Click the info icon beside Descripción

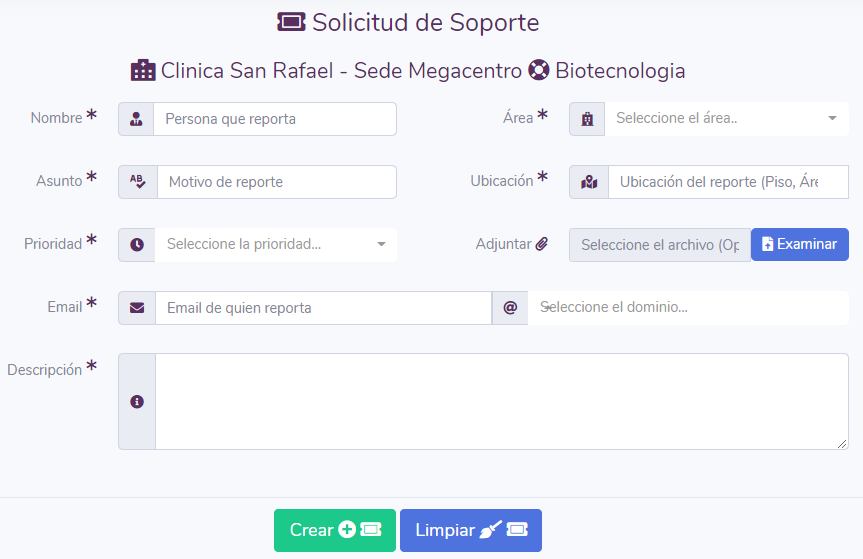coord(137,402)
